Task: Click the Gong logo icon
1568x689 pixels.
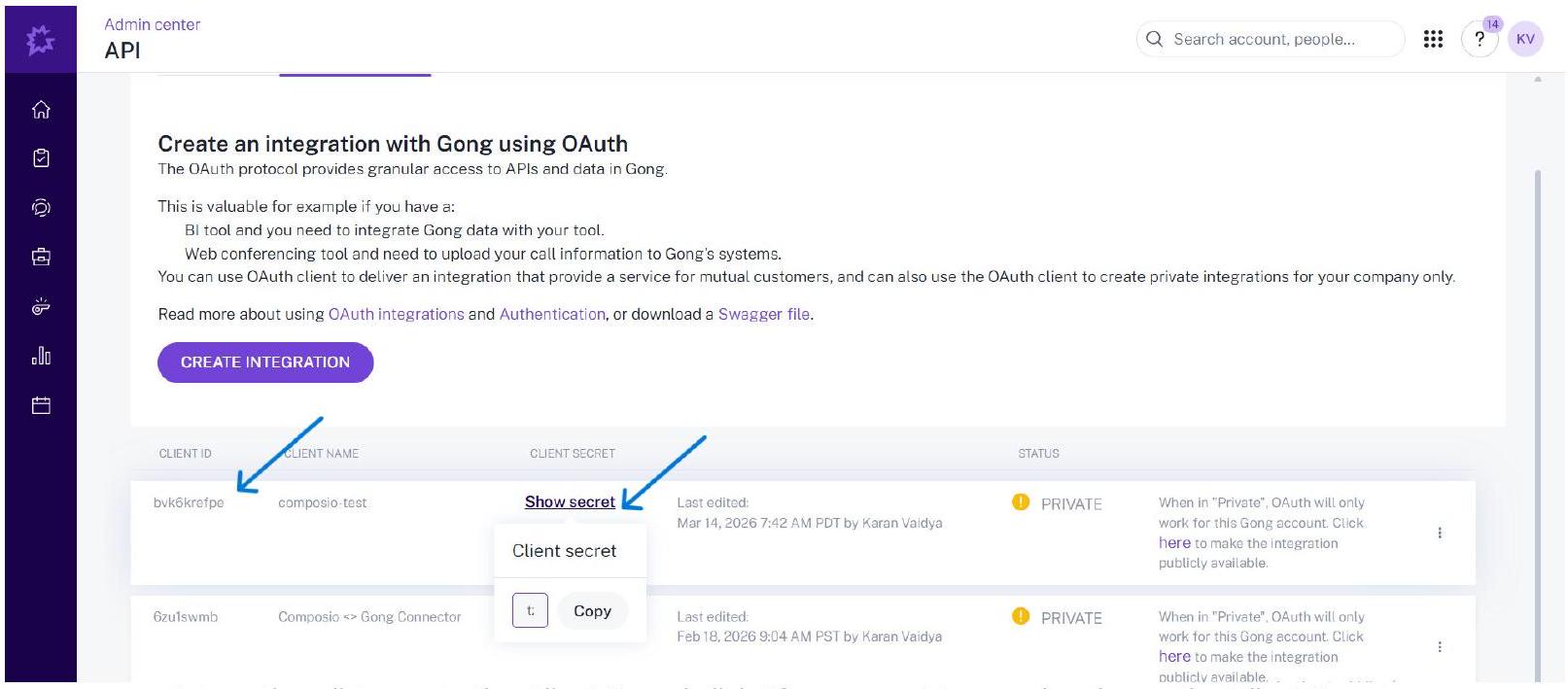Action: [x=41, y=40]
